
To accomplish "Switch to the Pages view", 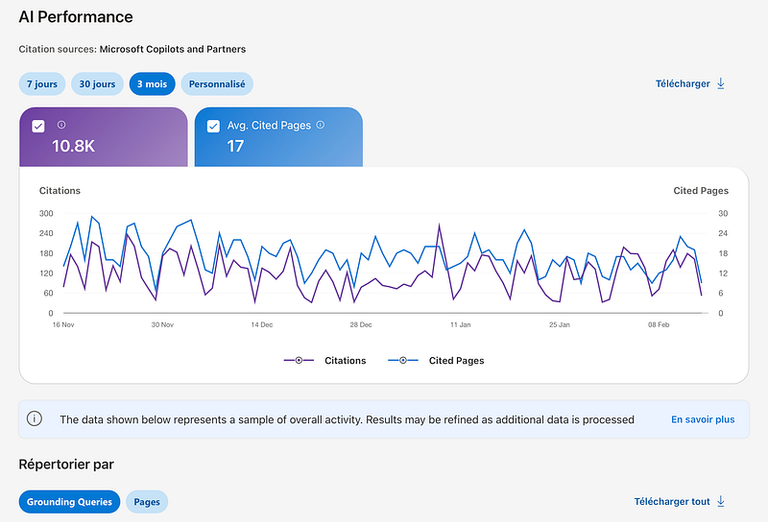I will tap(147, 502).
